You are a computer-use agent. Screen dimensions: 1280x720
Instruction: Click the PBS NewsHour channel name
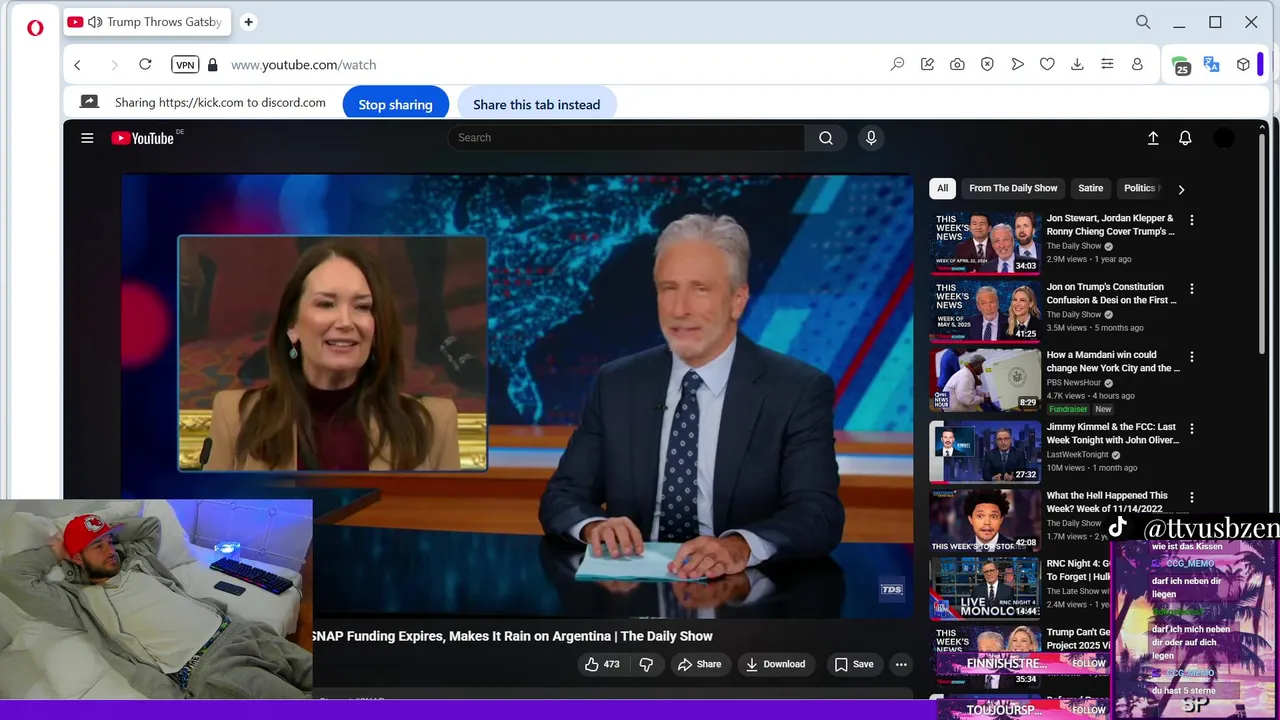click(x=1074, y=382)
